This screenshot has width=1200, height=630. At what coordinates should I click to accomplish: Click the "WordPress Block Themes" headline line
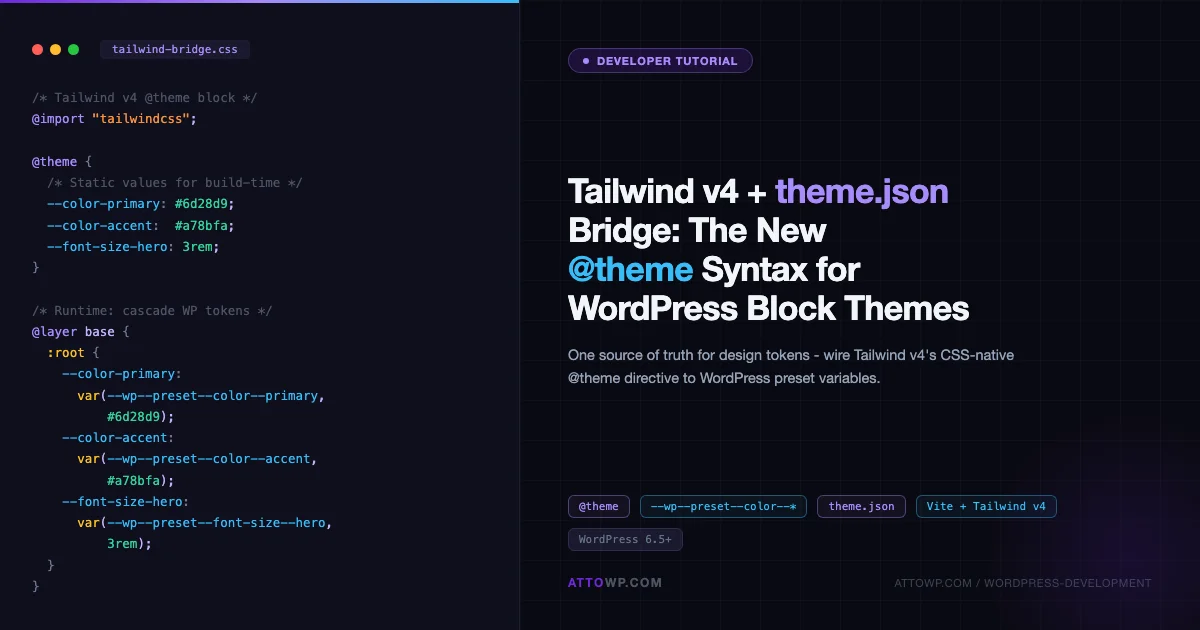(768, 308)
